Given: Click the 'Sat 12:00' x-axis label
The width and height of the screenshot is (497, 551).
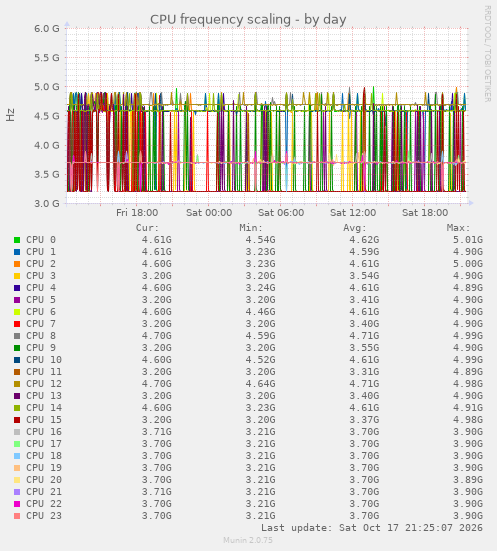Looking at the screenshot, I should 353,213.
